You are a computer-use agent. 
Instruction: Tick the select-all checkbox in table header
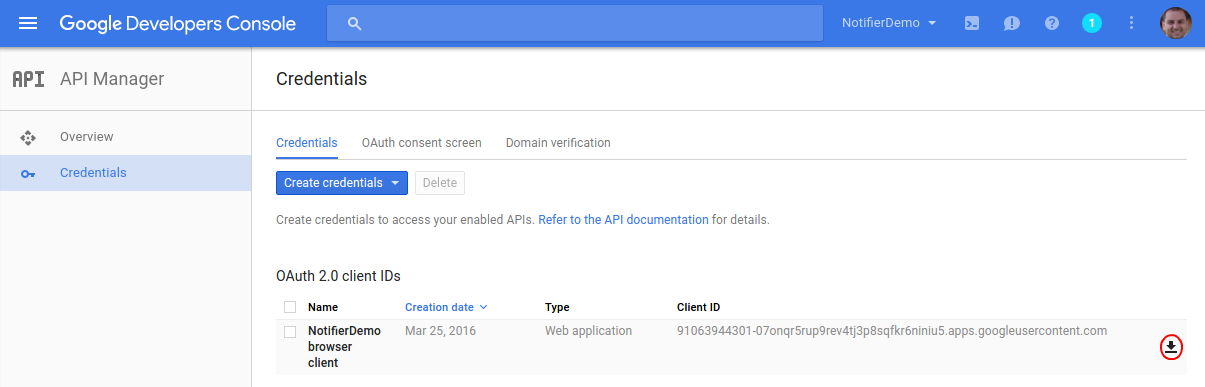point(290,307)
